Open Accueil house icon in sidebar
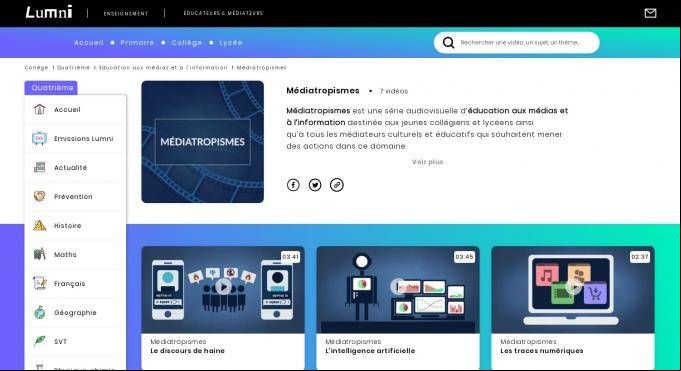681x371 pixels. (40, 109)
